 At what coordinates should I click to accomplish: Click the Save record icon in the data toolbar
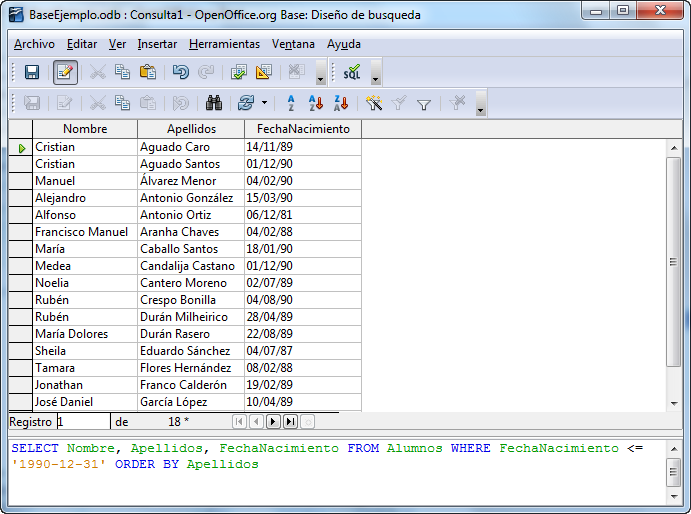[32, 103]
